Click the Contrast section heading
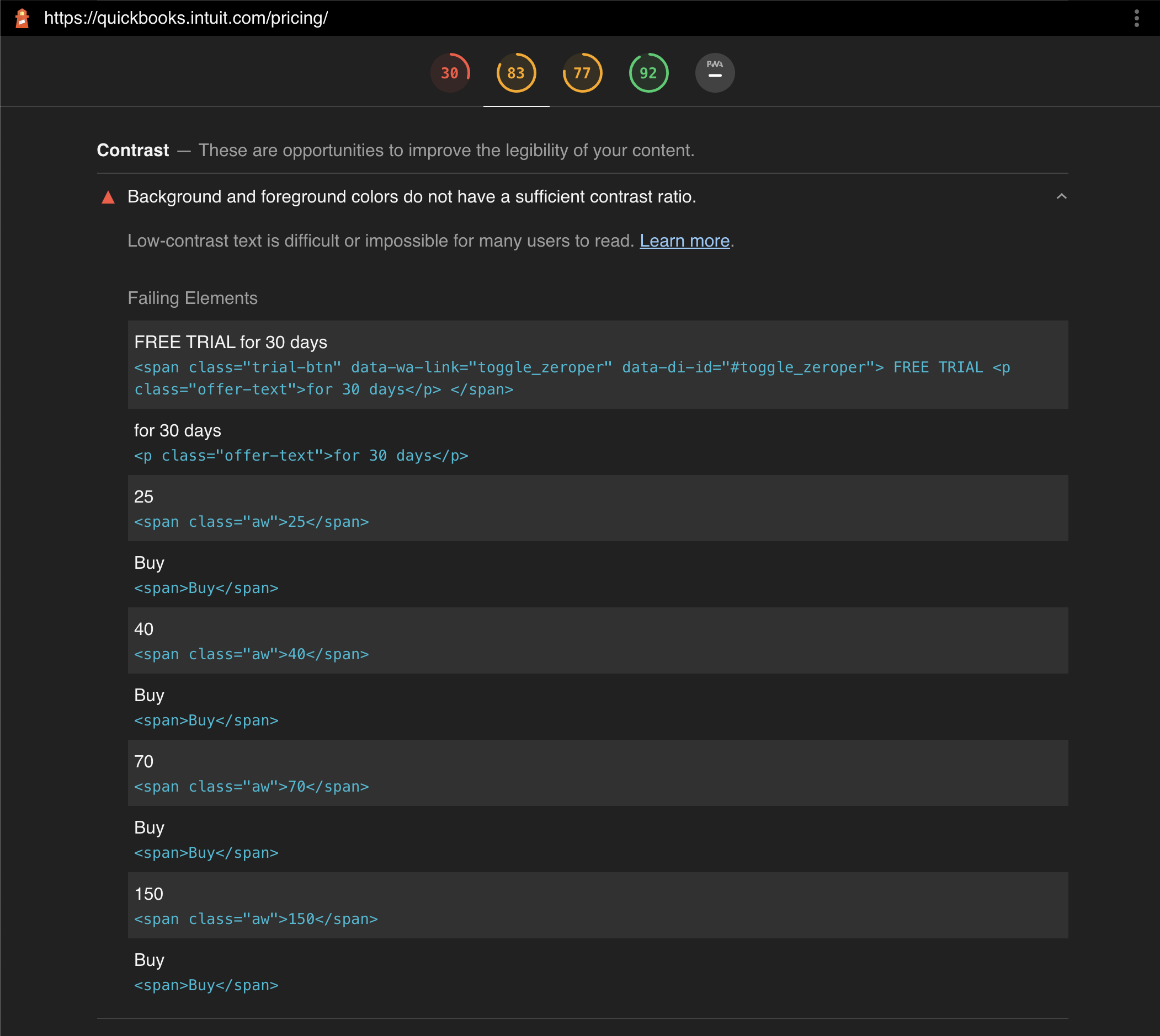The height and width of the screenshot is (1036, 1160). click(x=132, y=150)
